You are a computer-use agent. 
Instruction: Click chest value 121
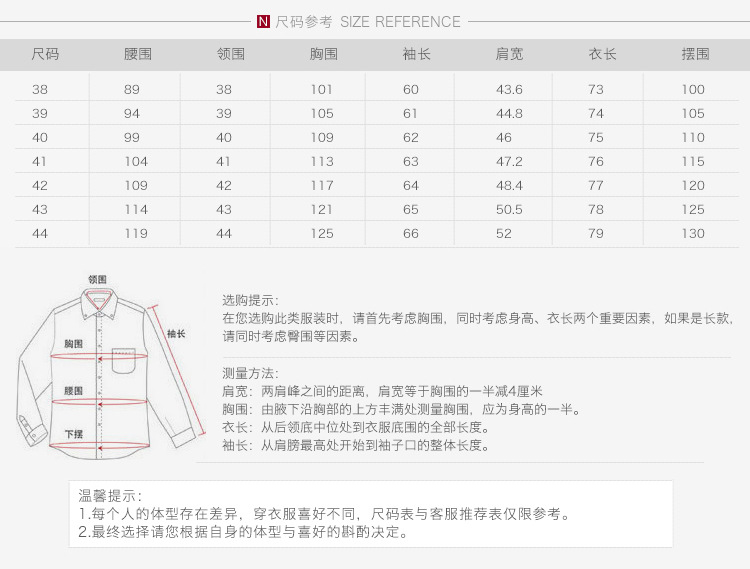(321, 209)
